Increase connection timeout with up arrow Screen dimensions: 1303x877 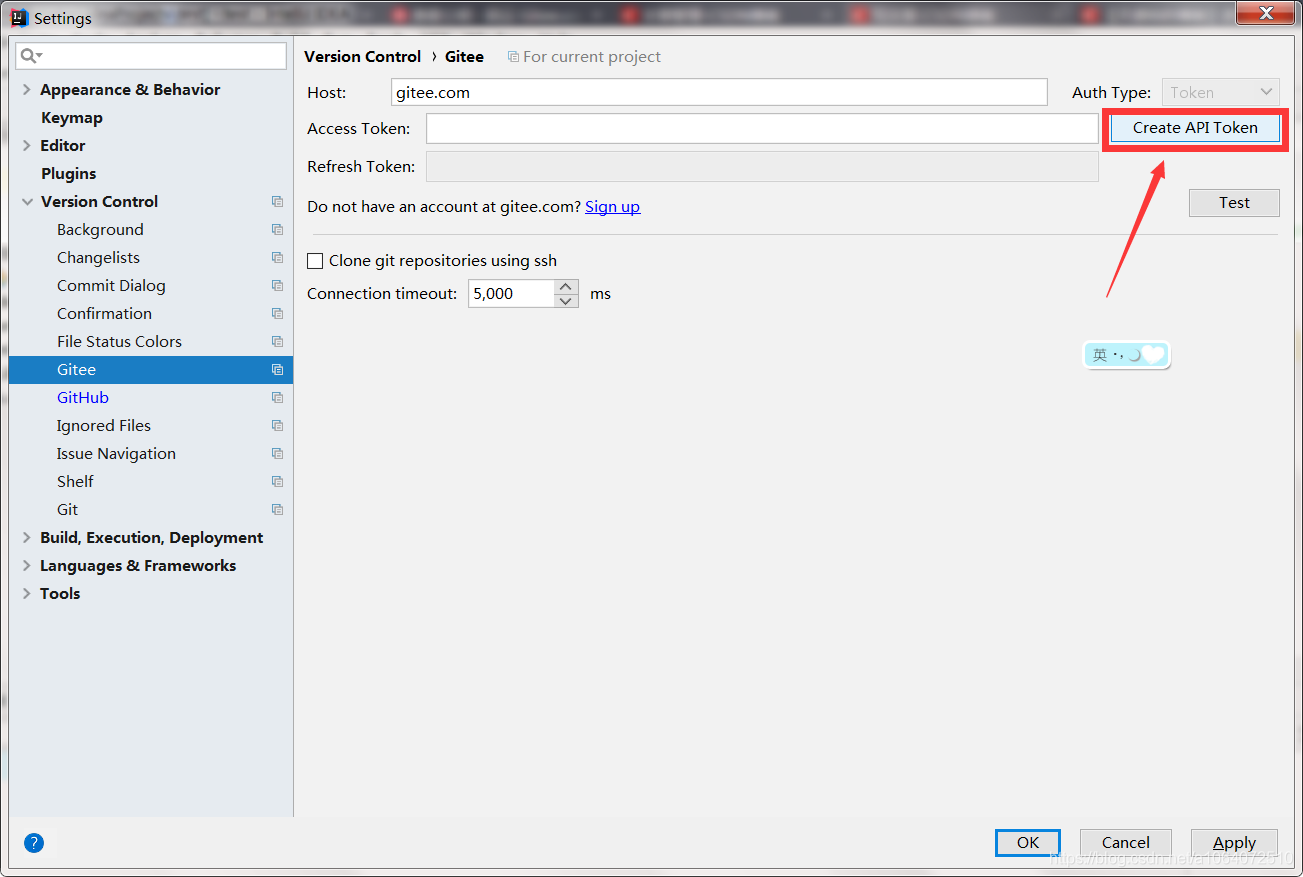[x=566, y=287]
